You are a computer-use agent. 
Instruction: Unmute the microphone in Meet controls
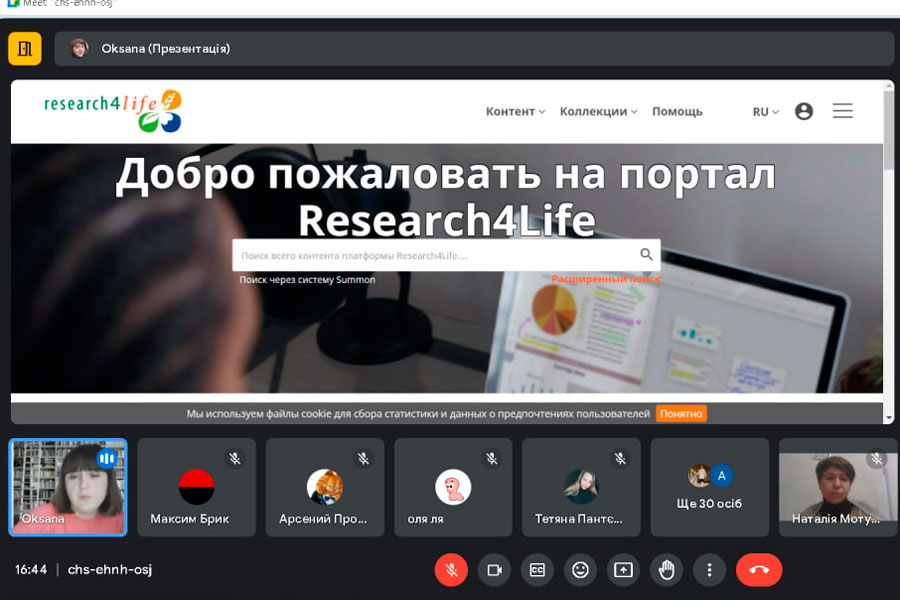(x=451, y=570)
